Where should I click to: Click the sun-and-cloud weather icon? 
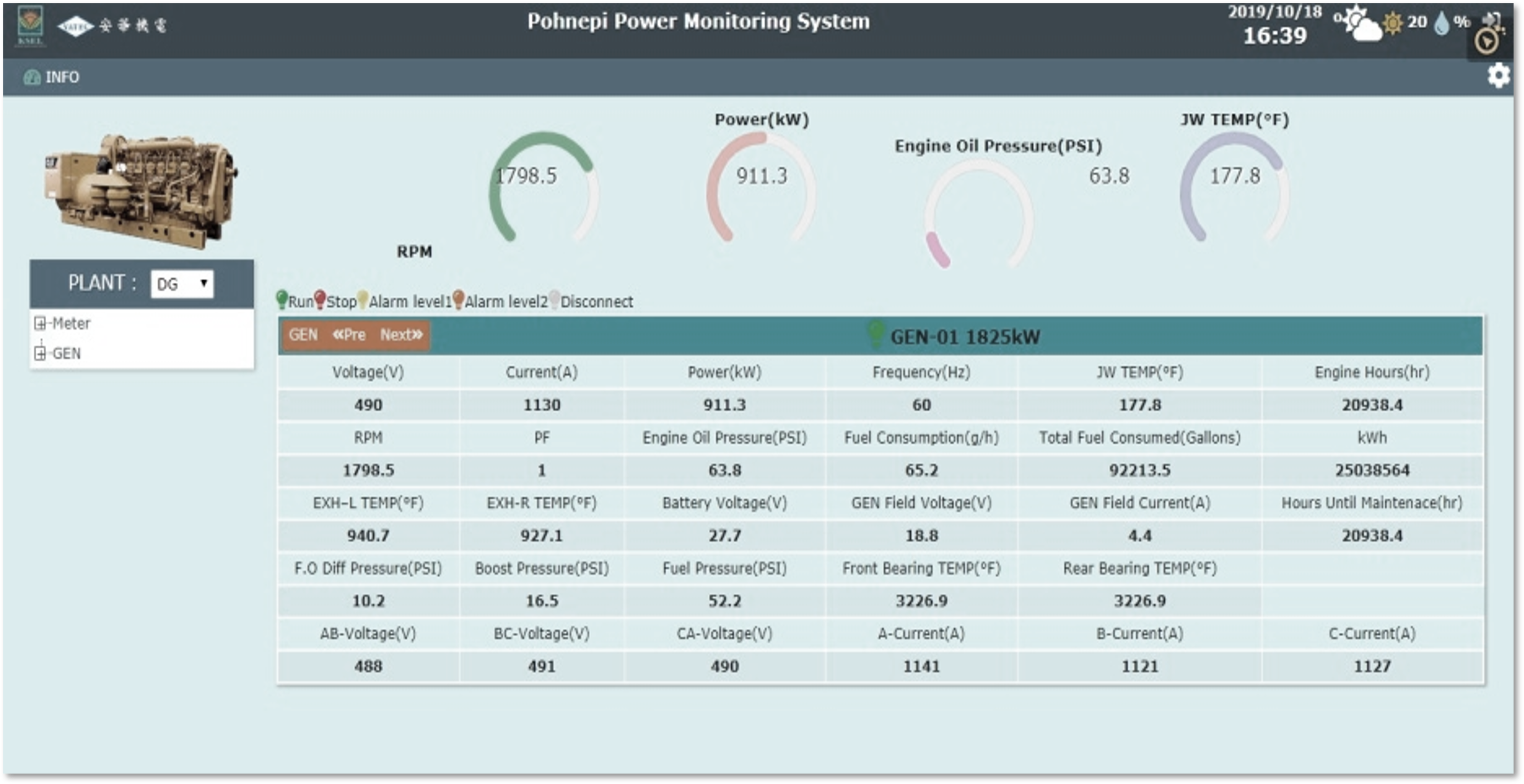1360,25
